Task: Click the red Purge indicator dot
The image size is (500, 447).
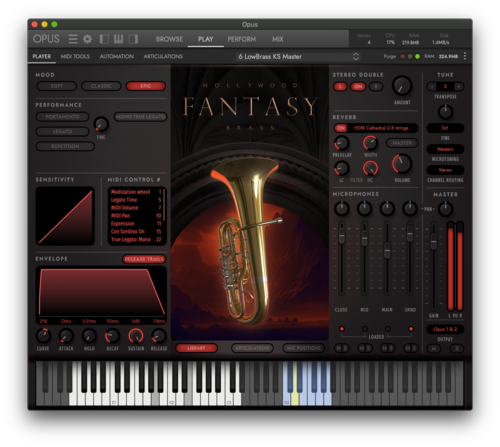Action: click(x=403, y=56)
